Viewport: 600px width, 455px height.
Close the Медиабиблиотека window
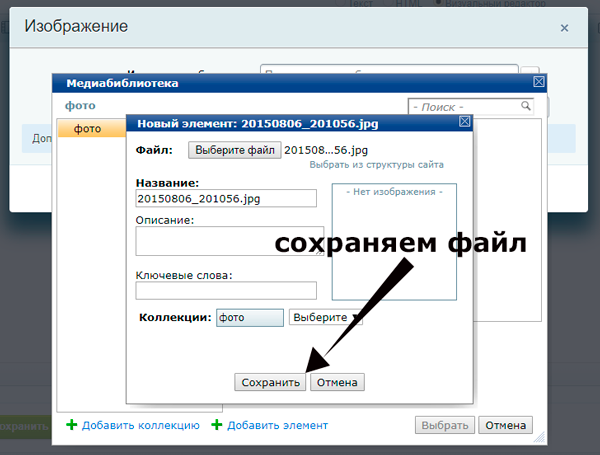(x=539, y=82)
